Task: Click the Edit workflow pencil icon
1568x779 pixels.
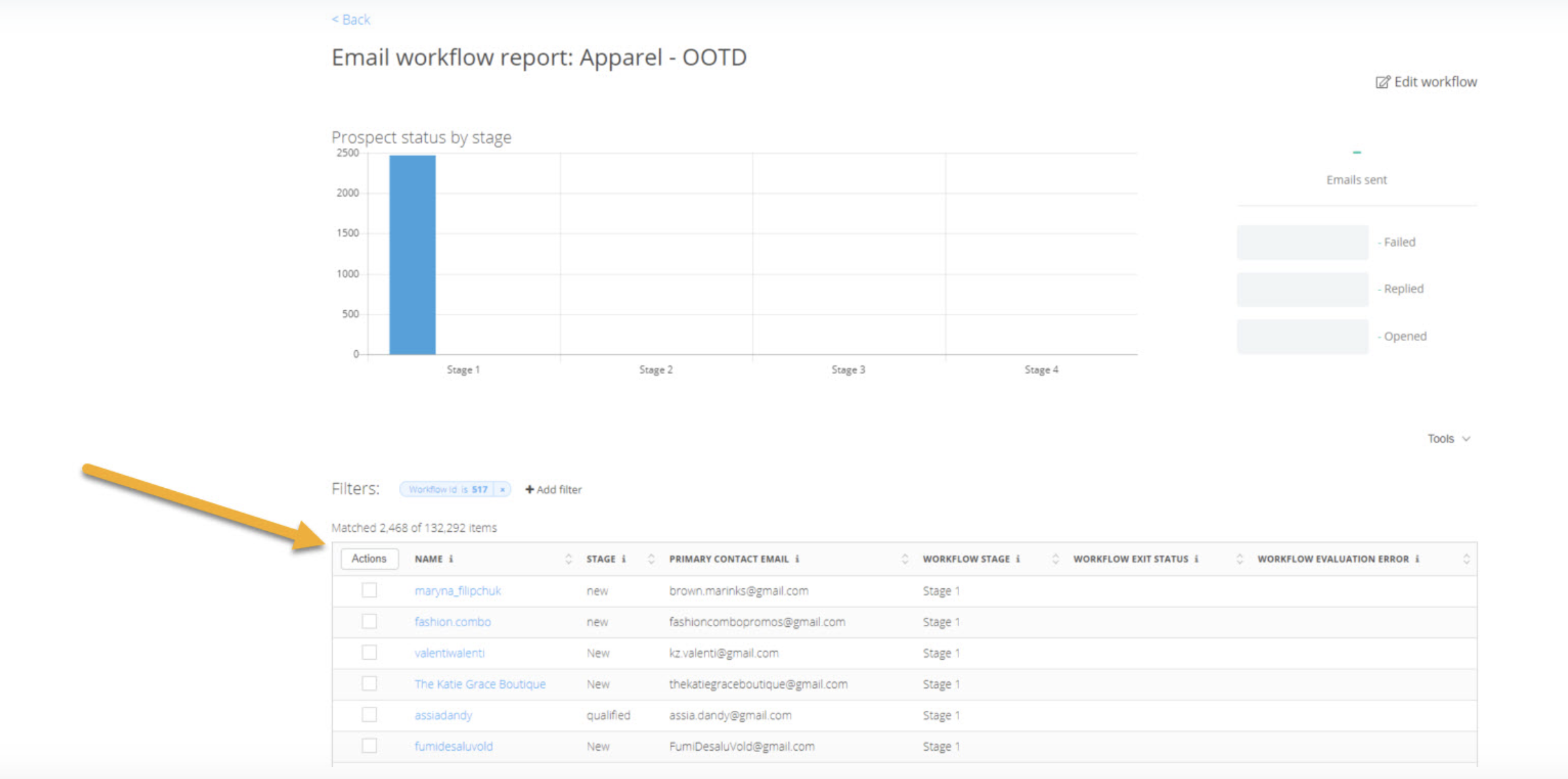Action: point(1382,82)
